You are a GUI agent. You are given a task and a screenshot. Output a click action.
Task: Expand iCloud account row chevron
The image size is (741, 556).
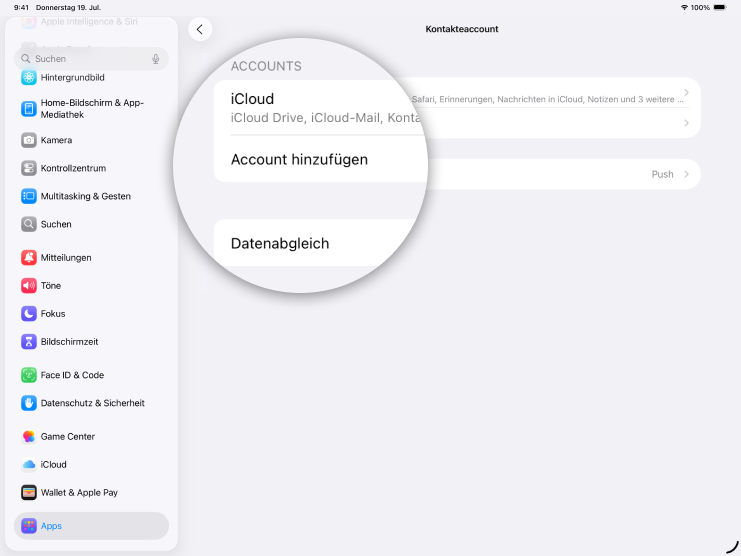(x=686, y=93)
